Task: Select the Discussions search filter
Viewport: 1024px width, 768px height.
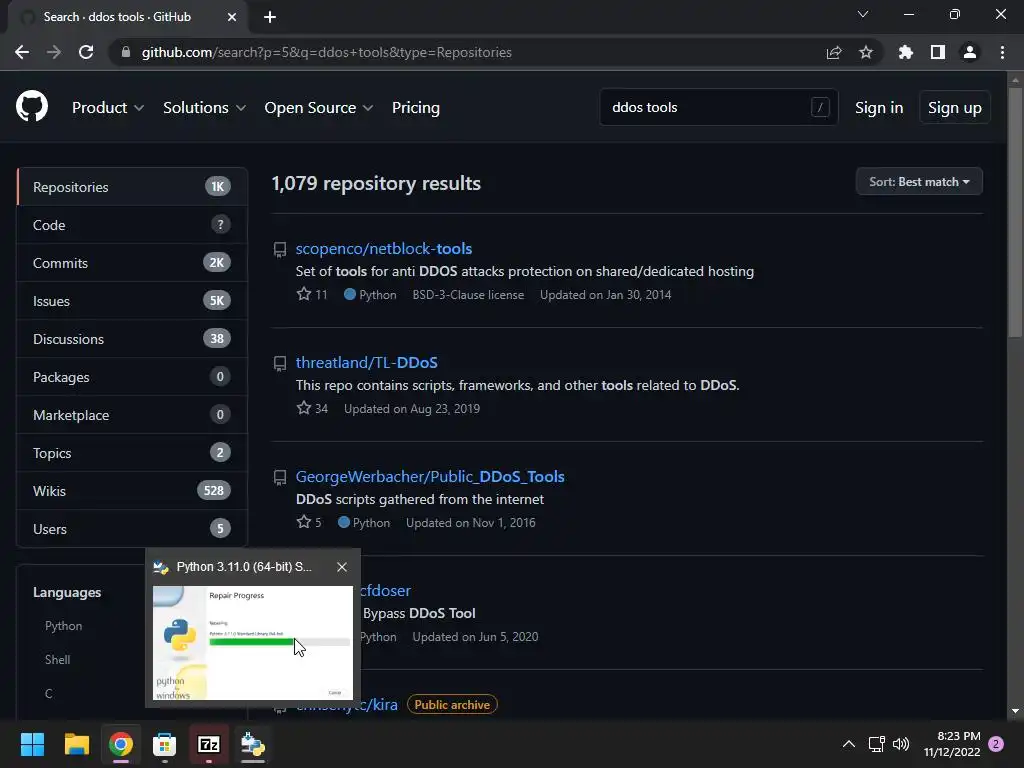Action: click(132, 338)
